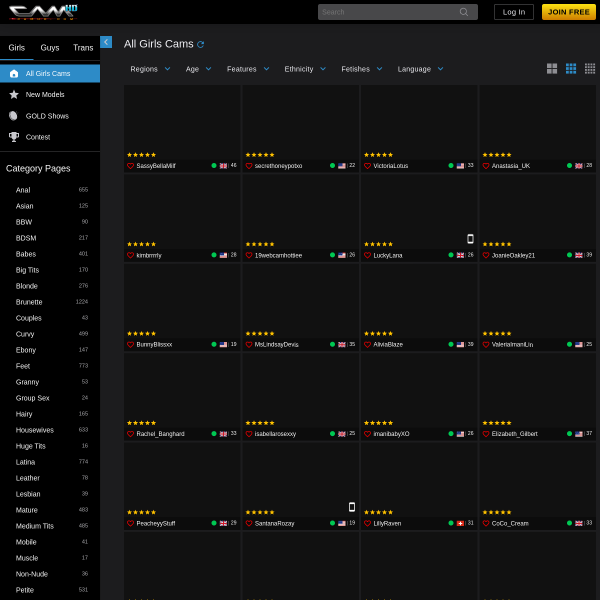Screen dimensions: 600x600
Task: Click the Contest trophy icon
Action: click(14, 137)
